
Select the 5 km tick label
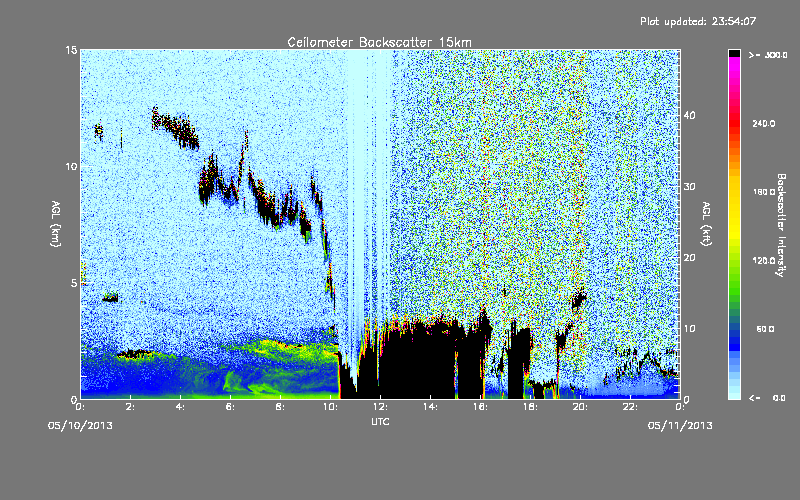(74, 283)
